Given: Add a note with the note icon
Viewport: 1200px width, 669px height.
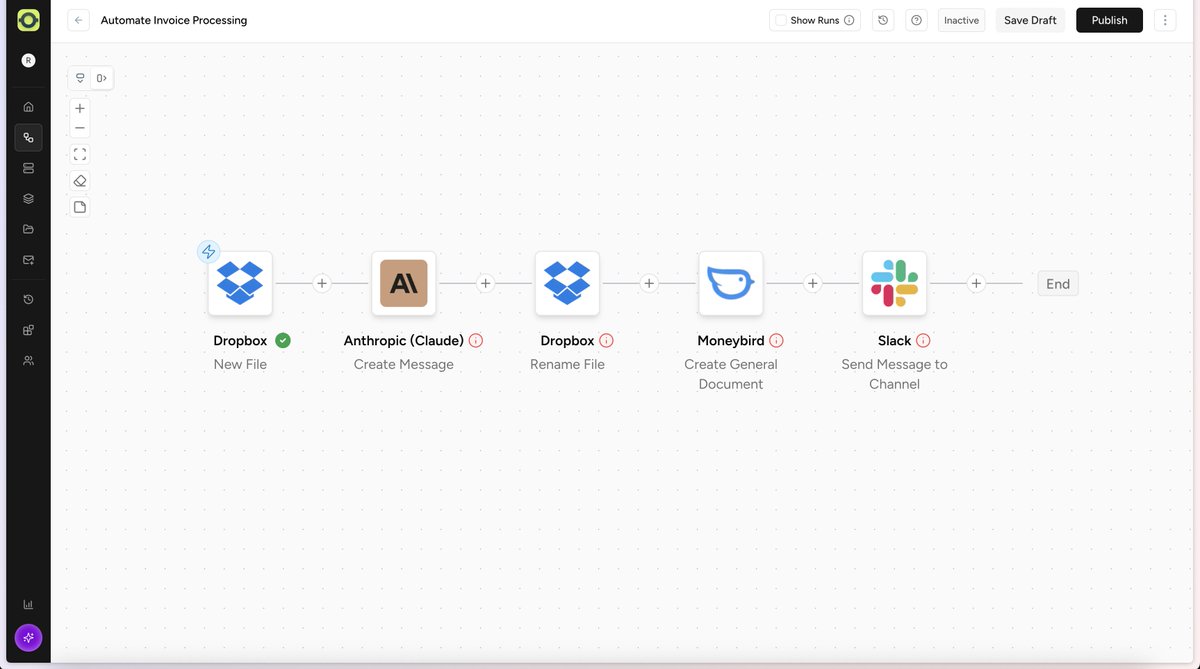Looking at the screenshot, I should 80,207.
